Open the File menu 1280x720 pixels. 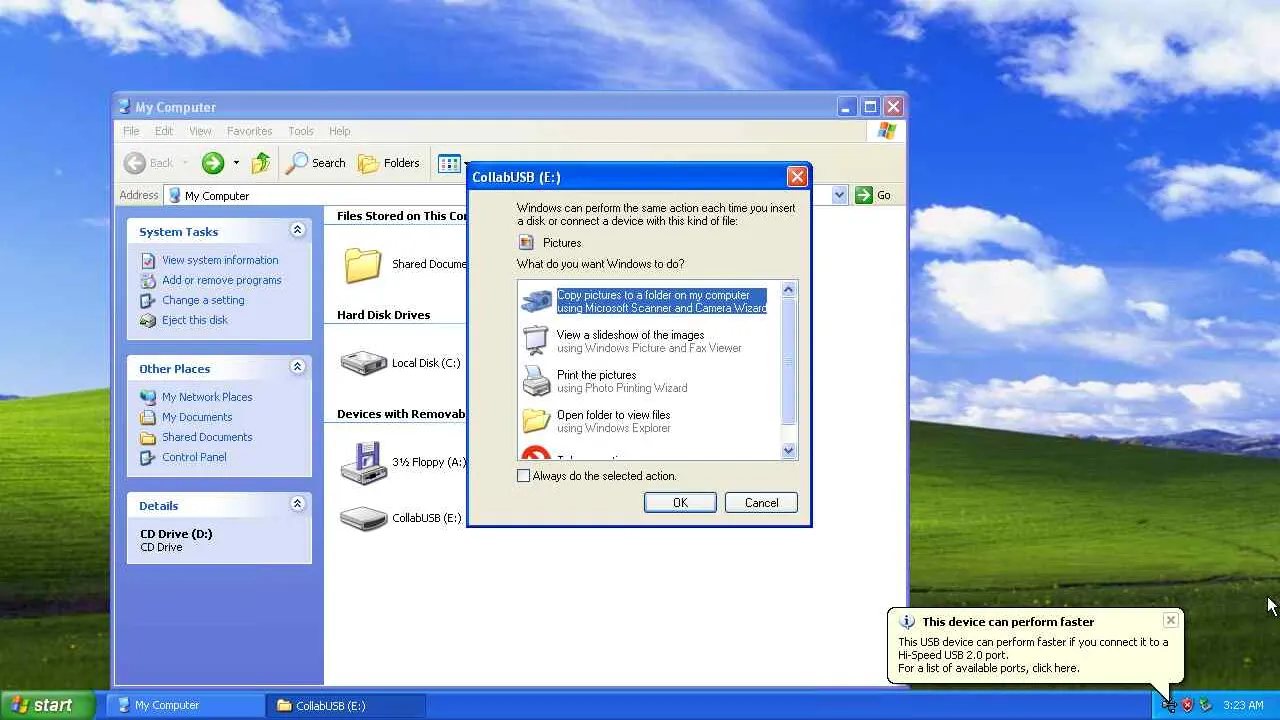point(131,131)
